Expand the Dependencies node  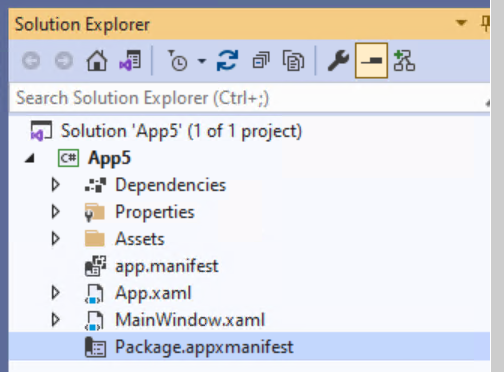[56, 185]
